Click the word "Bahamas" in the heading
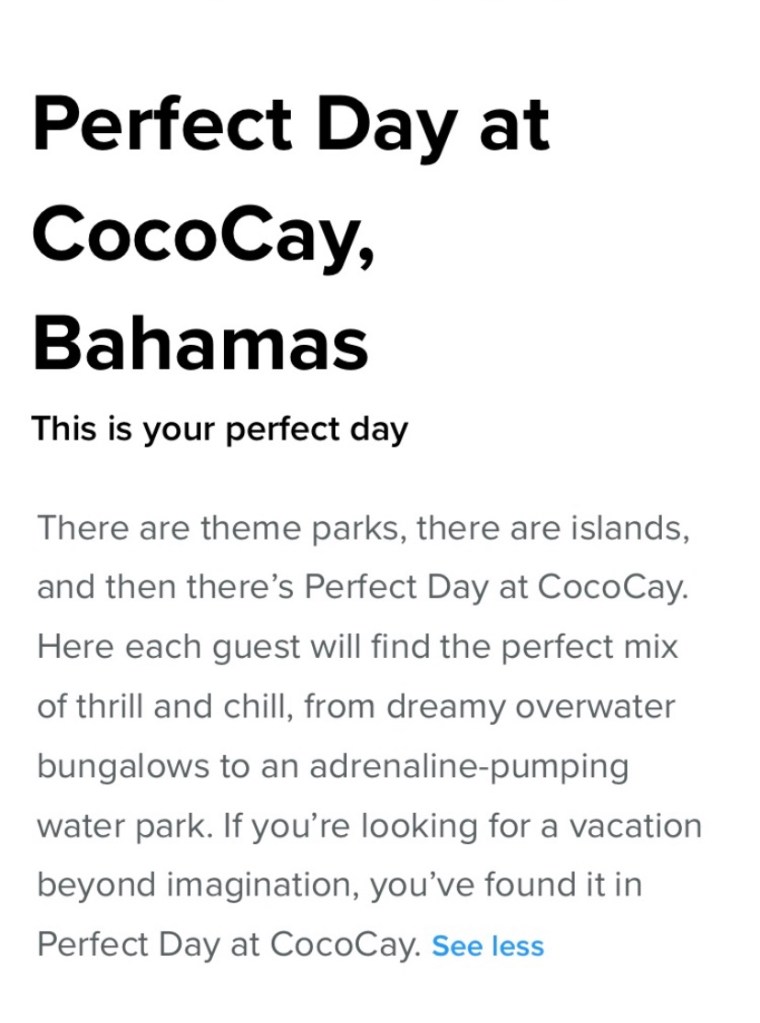 (200, 343)
